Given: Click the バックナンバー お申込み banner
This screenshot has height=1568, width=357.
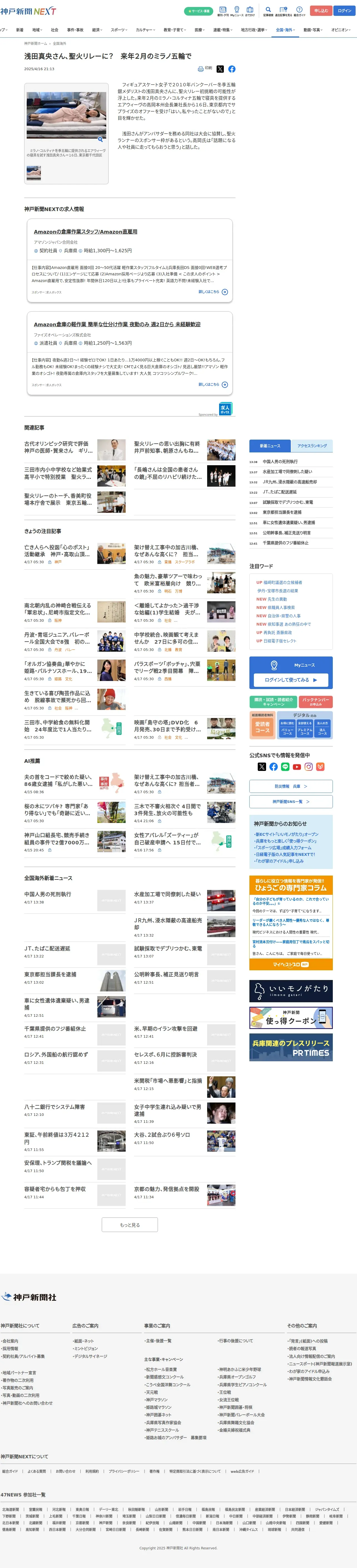Looking at the screenshot, I should point(316,702).
